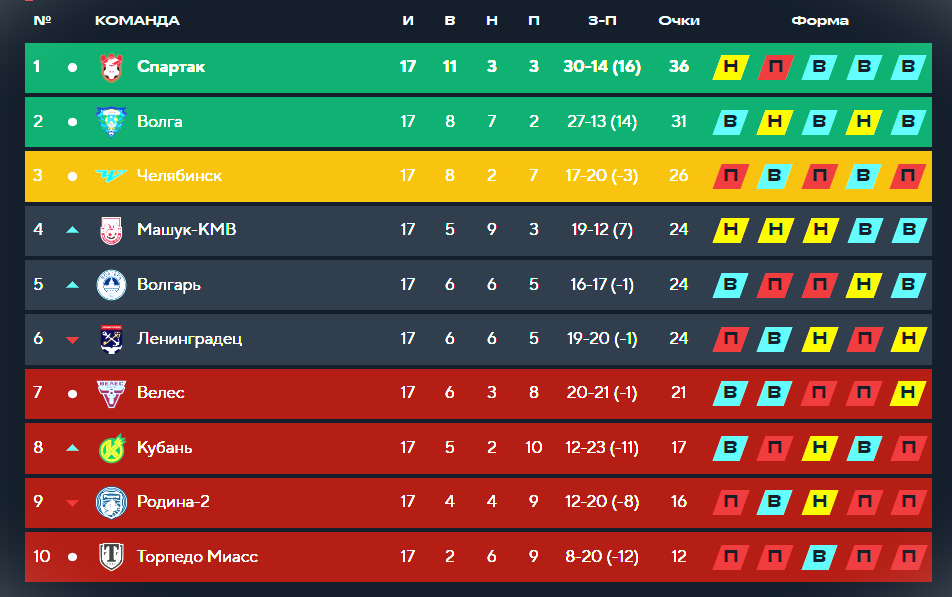Click the Торпедо Миасс shield icon
Screen dimensions: 952x597
[x=110, y=556]
